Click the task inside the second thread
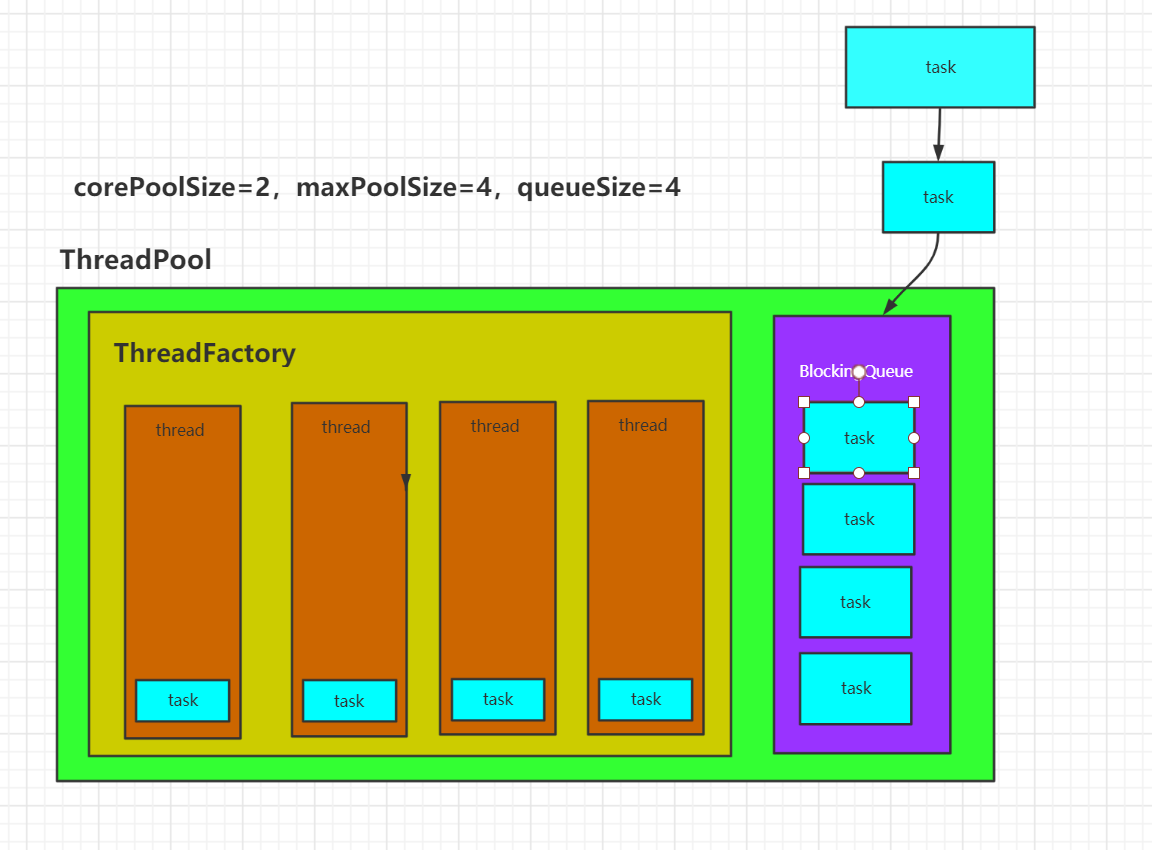Viewport: 1152px width, 850px height. [x=349, y=701]
